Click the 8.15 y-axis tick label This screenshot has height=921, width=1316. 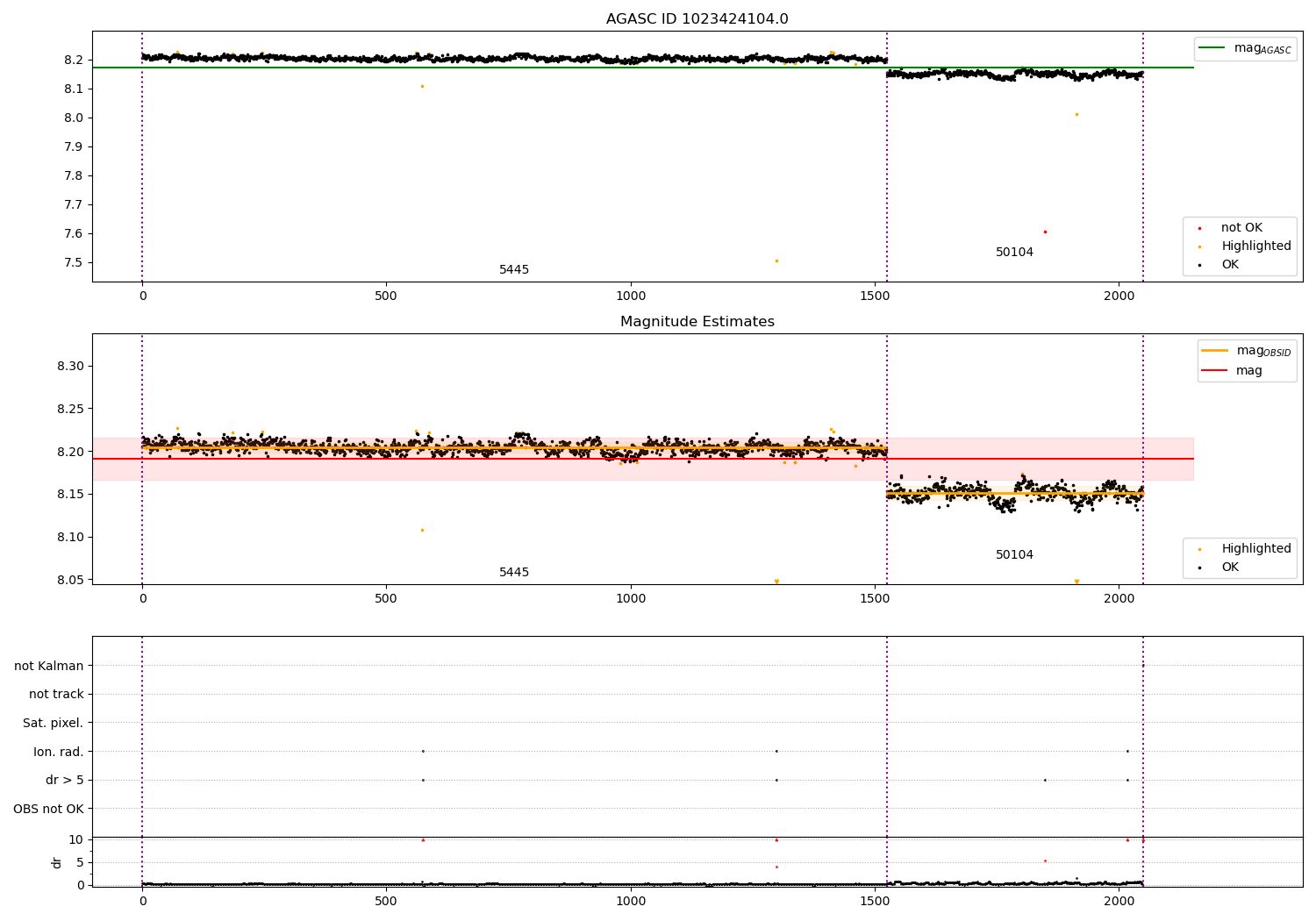click(x=70, y=494)
